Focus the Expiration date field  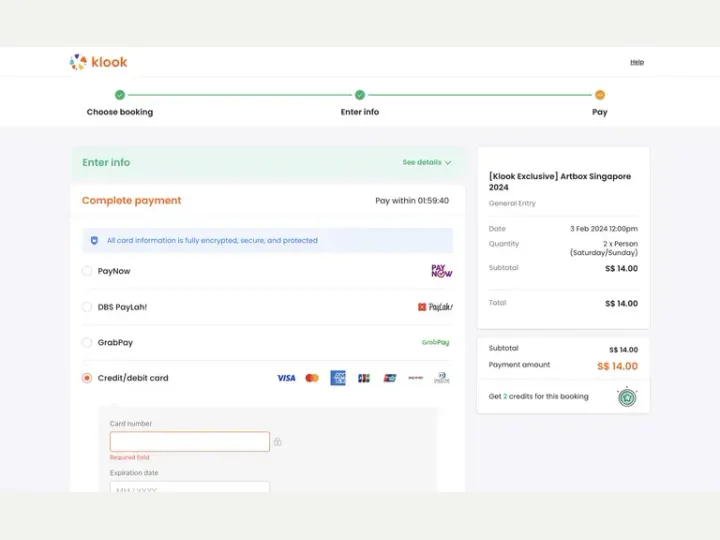click(190, 487)
